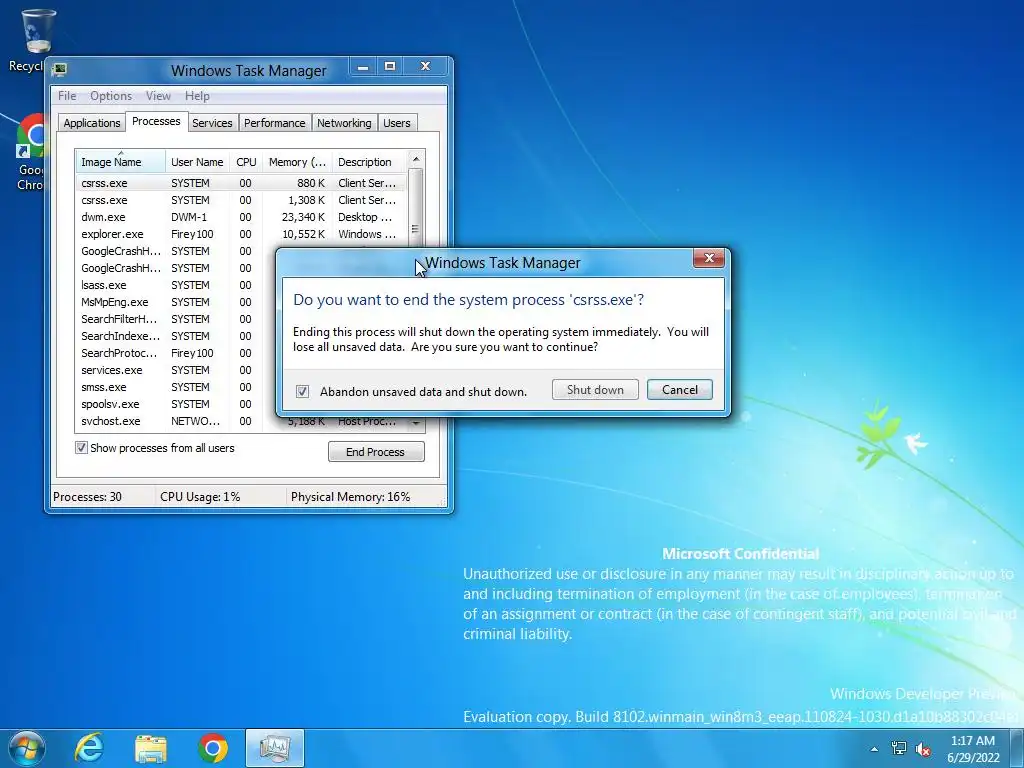Click process list scroll up arrow
The width and height of the screenshot is (1024, 768).
pyautogui.click(x=415, y=159)
